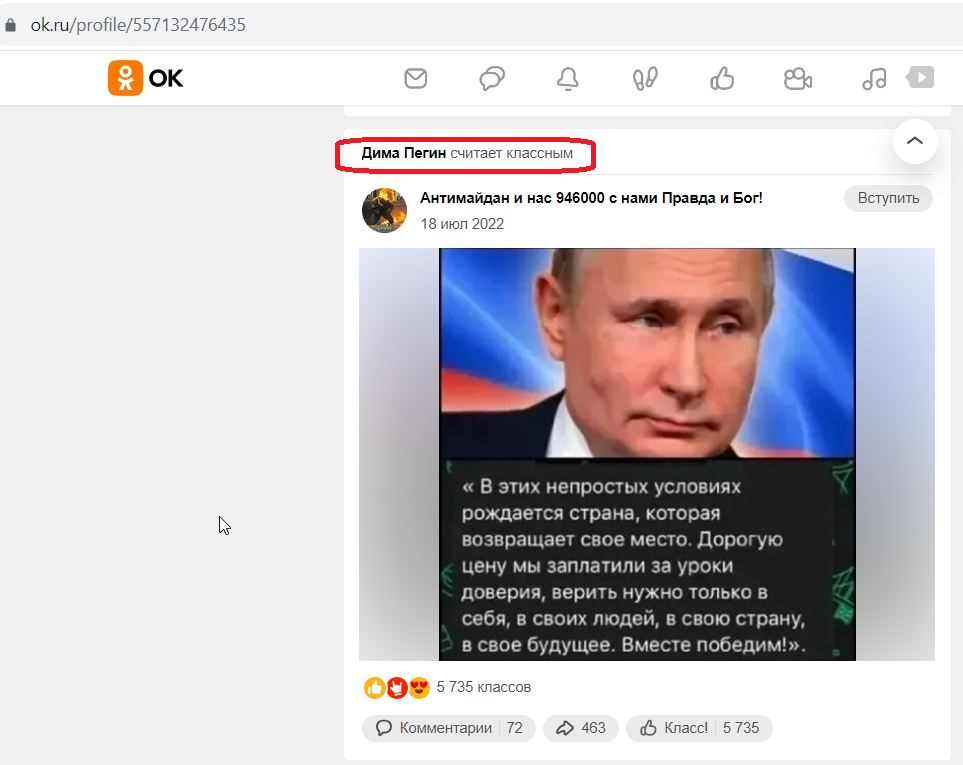Click the scroll-to-top chevron button
The image size is (963, 765).
coord(914,141)
